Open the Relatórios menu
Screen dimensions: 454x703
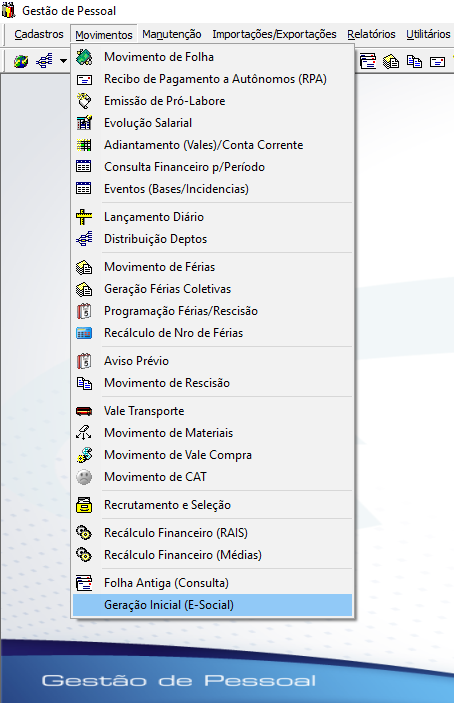coord(371,34)
